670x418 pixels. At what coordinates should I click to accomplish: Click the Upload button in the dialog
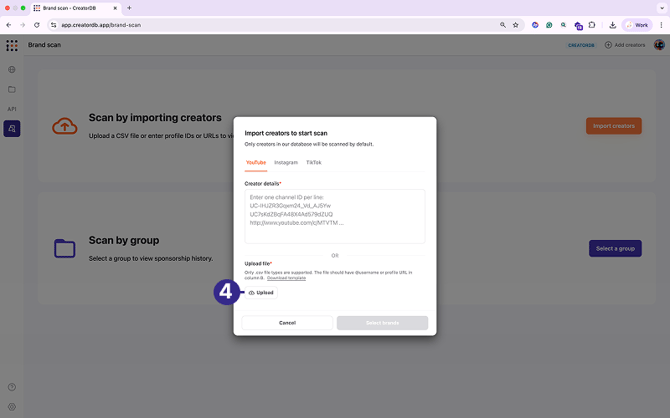pos(261,293)
